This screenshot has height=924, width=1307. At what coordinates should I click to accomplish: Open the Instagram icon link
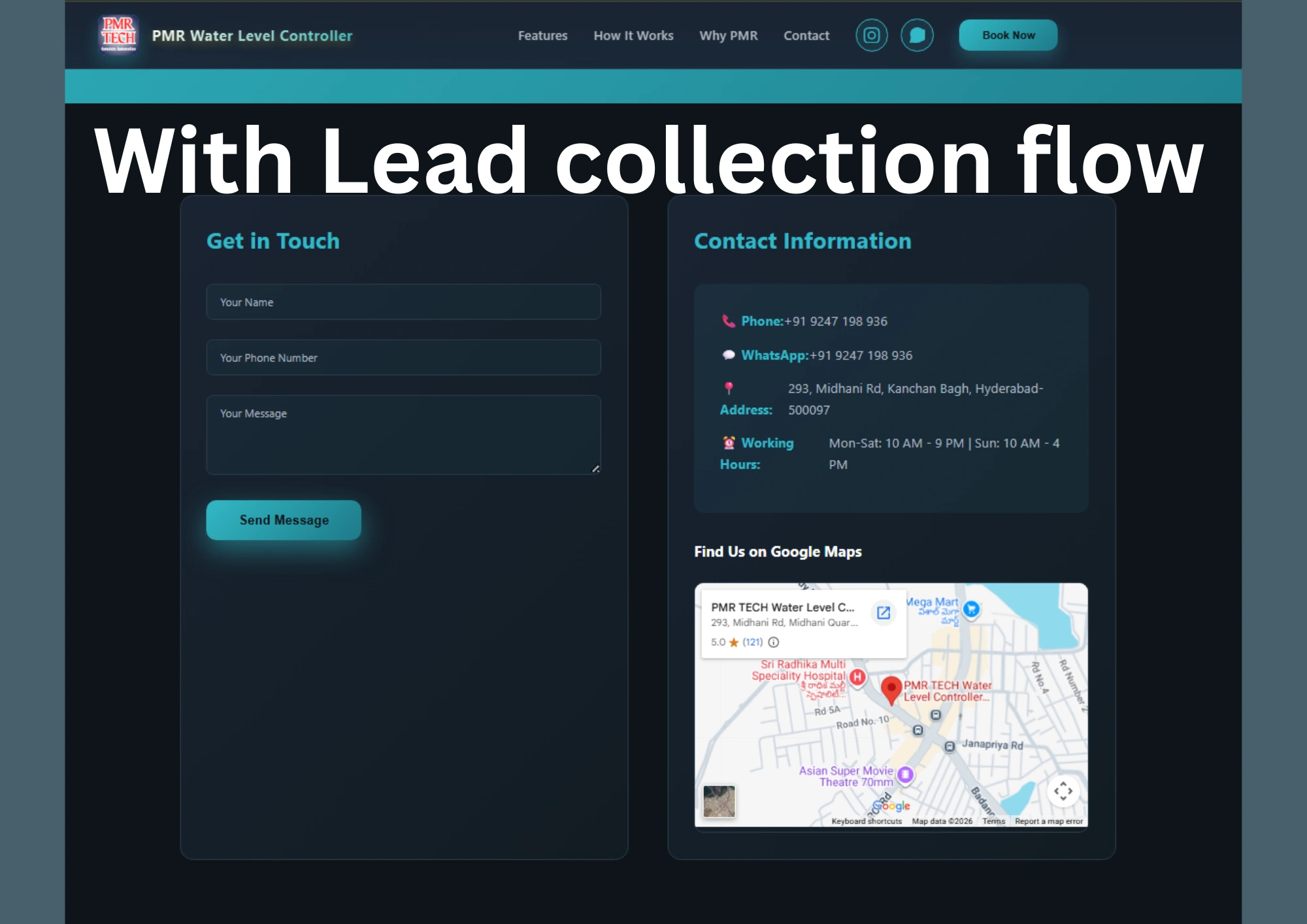click(x=872, y=35)
